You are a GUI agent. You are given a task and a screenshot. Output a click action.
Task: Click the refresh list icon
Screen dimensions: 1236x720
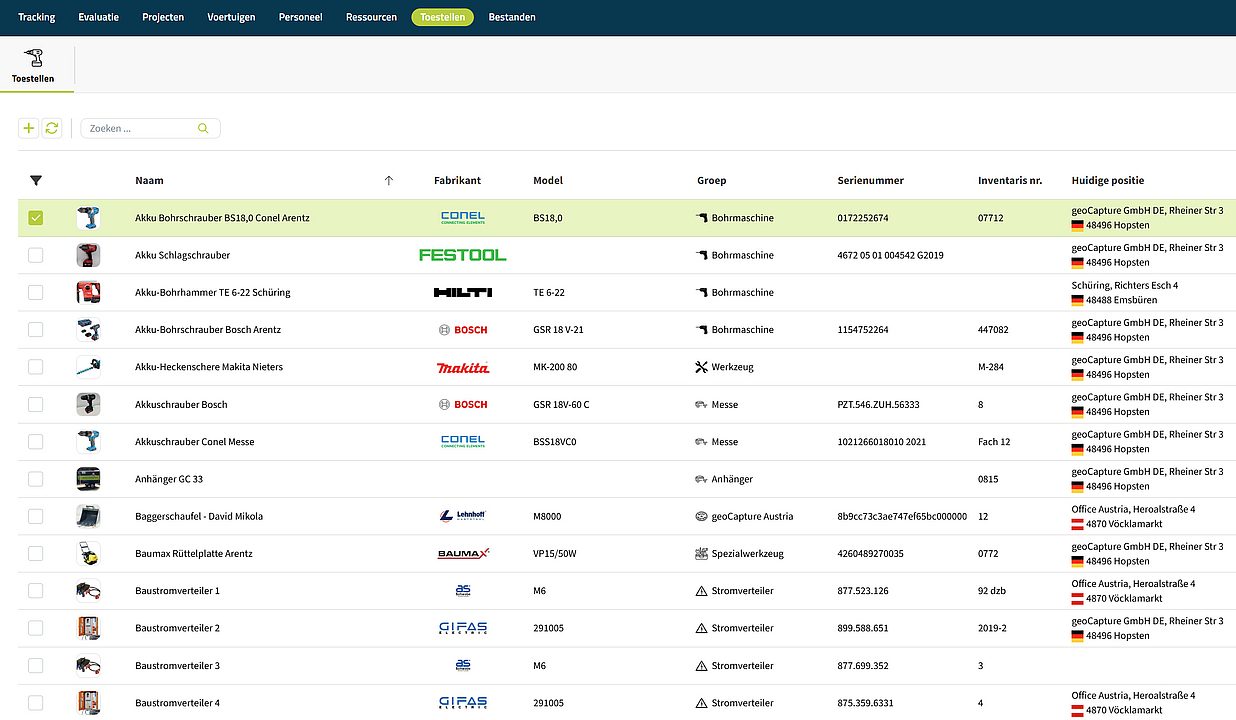pos(52,128)
